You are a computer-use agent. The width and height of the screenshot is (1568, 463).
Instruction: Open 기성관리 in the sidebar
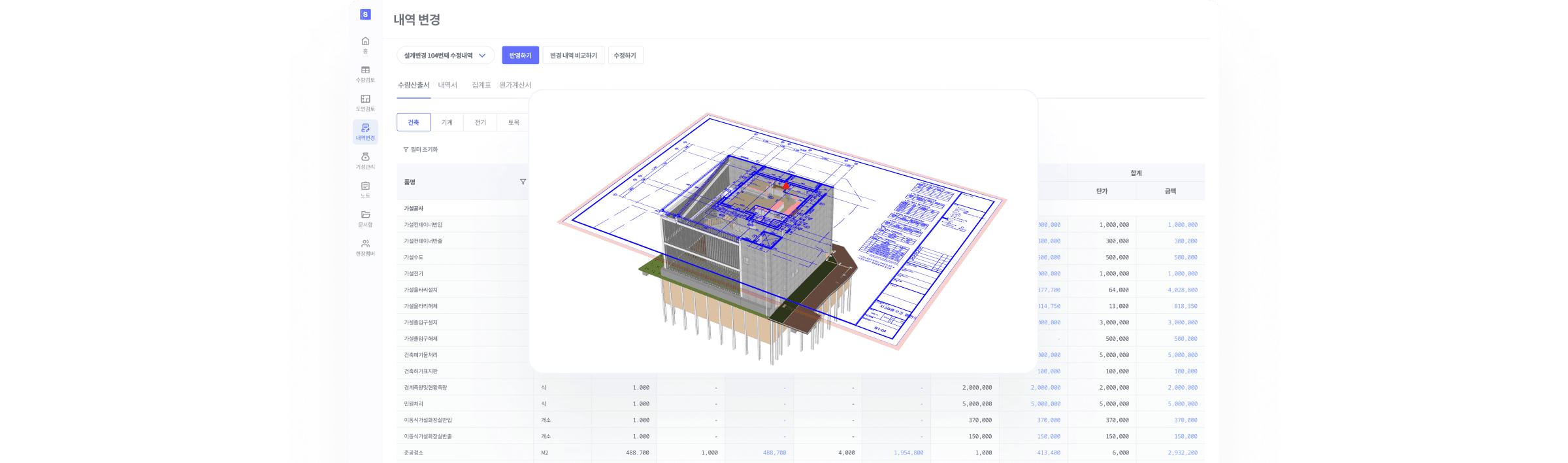pos(365,160)
